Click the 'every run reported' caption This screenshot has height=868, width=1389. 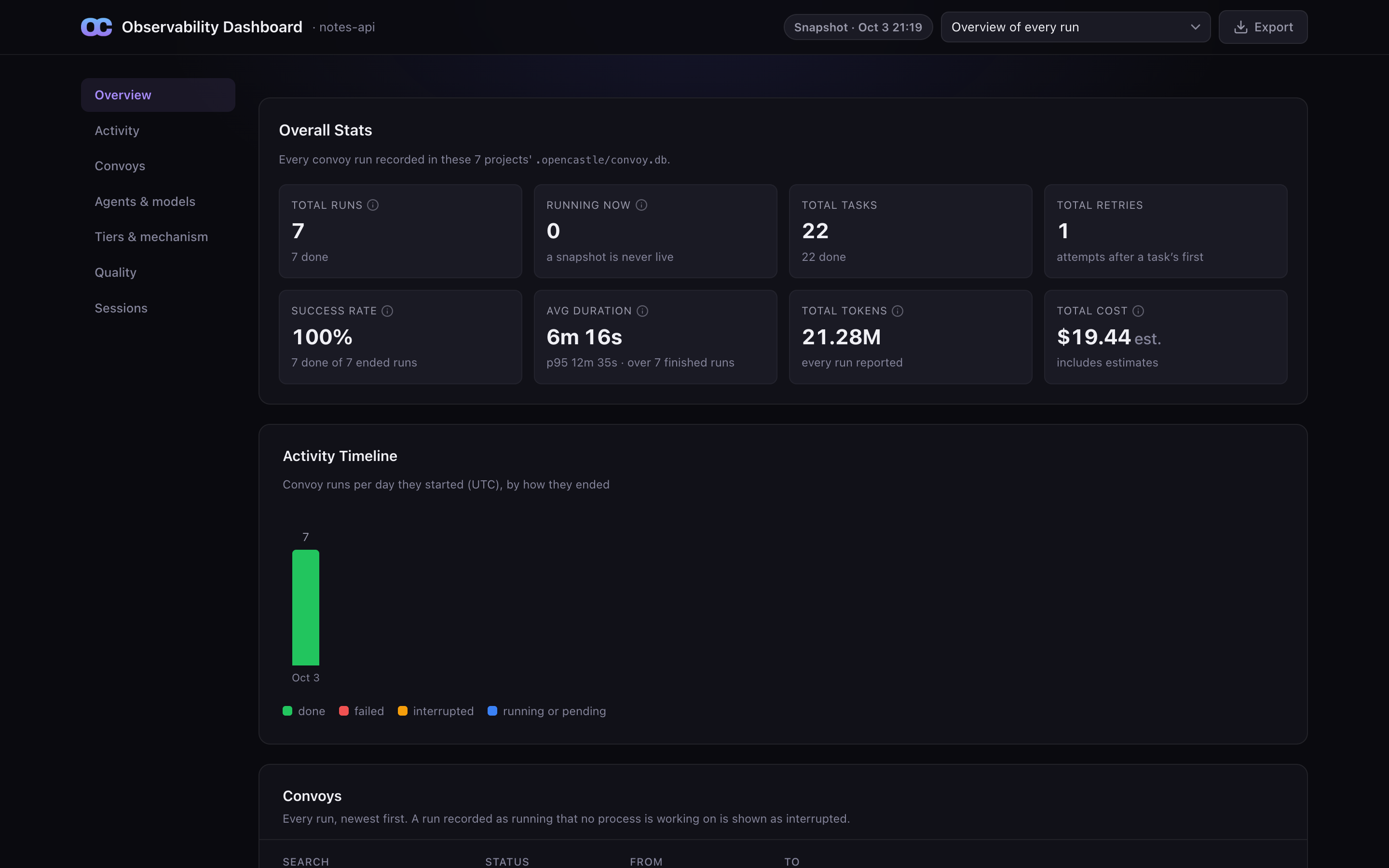point(852,362)
